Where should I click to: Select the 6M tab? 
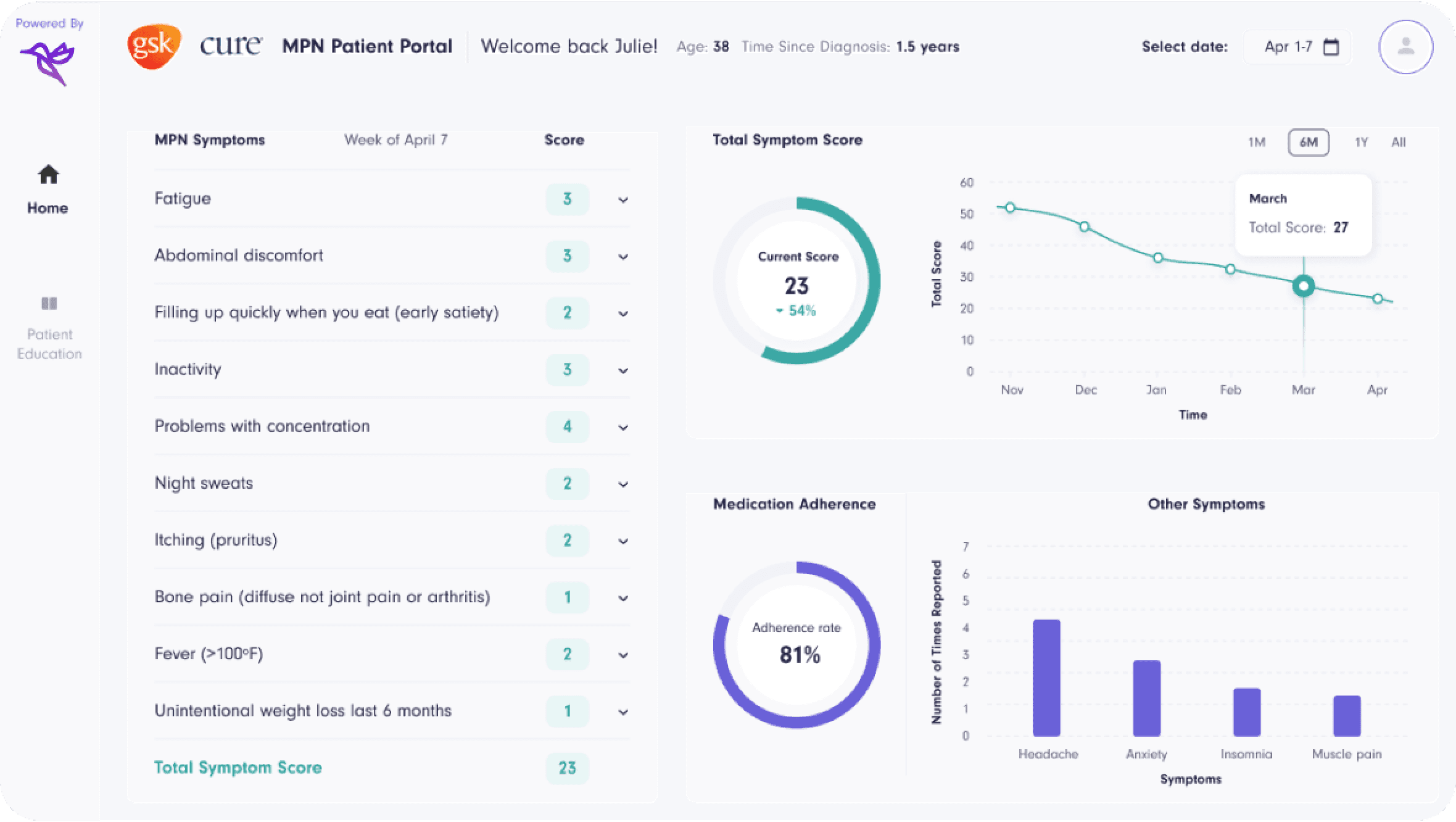click(x=1308, y=142)
